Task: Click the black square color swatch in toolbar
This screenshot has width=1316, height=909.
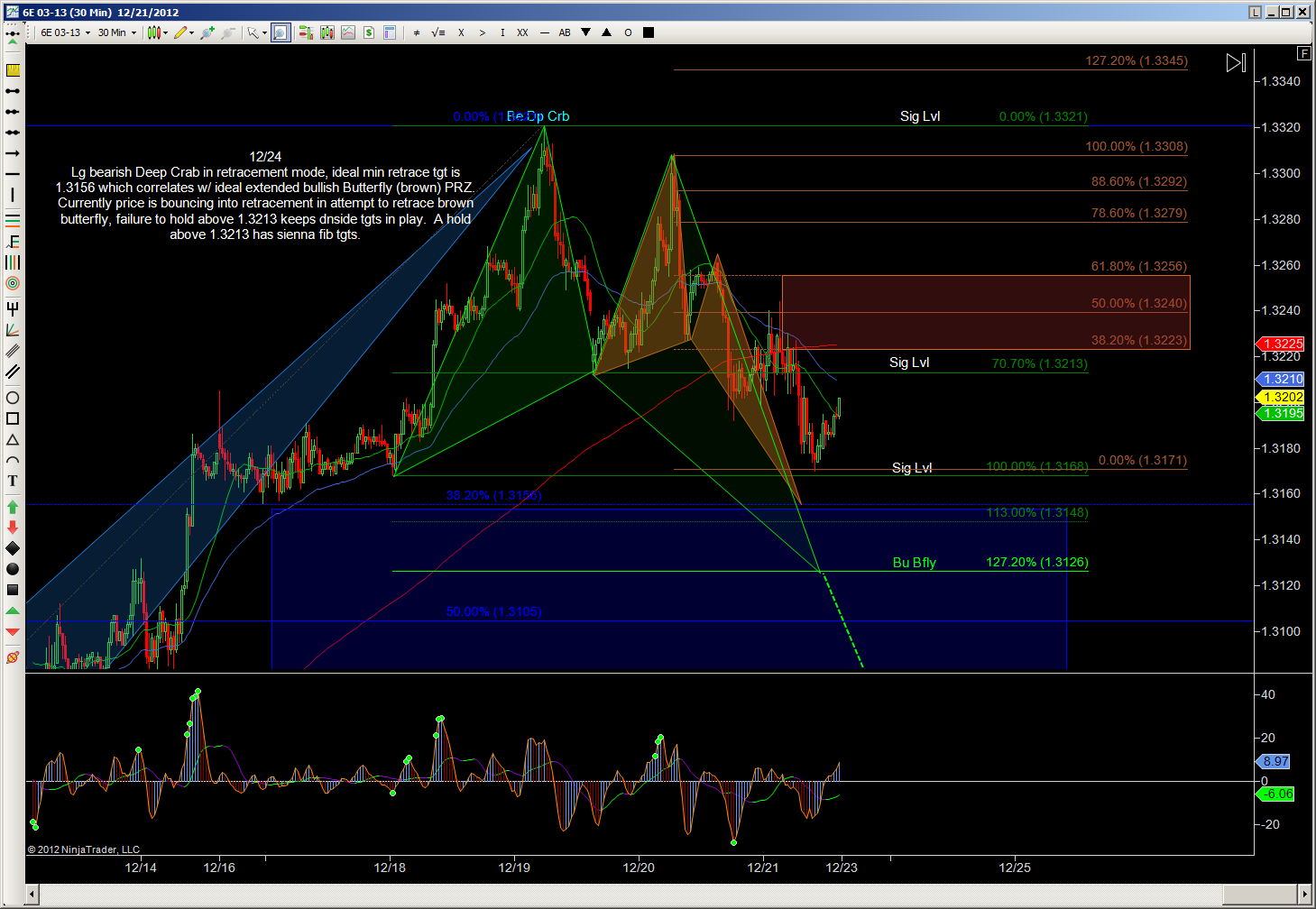Action: (649, 32)
